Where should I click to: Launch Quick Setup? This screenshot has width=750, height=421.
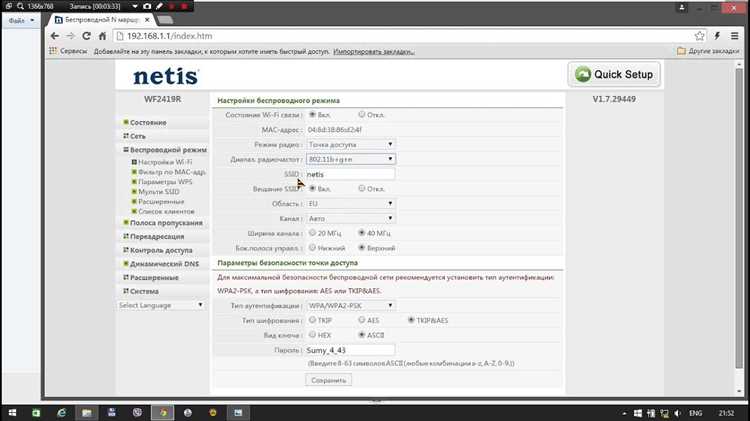[614, 74]
